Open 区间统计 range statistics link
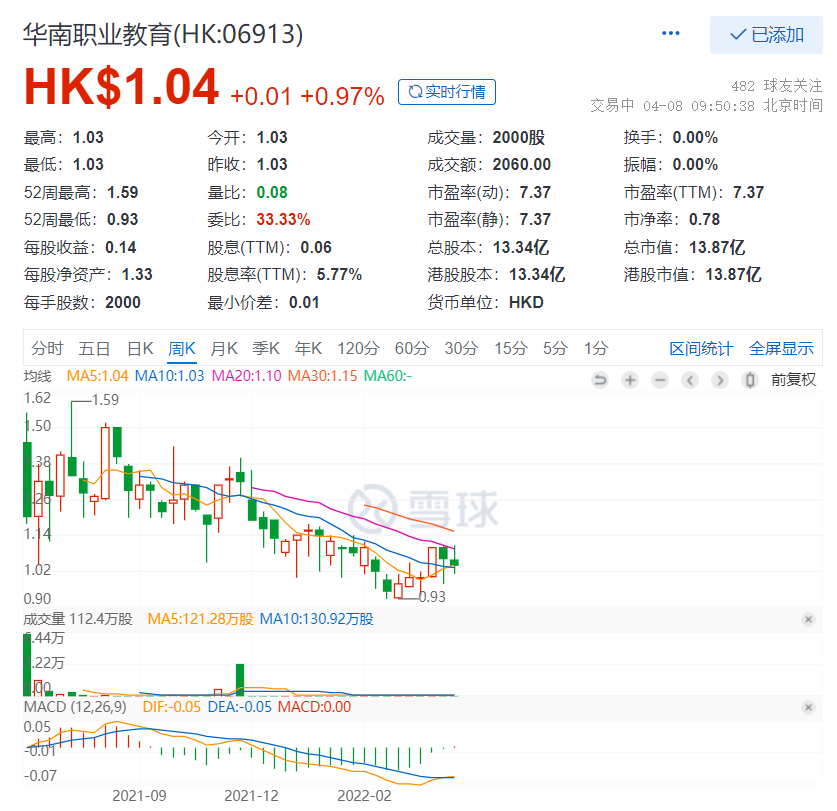 701,349
